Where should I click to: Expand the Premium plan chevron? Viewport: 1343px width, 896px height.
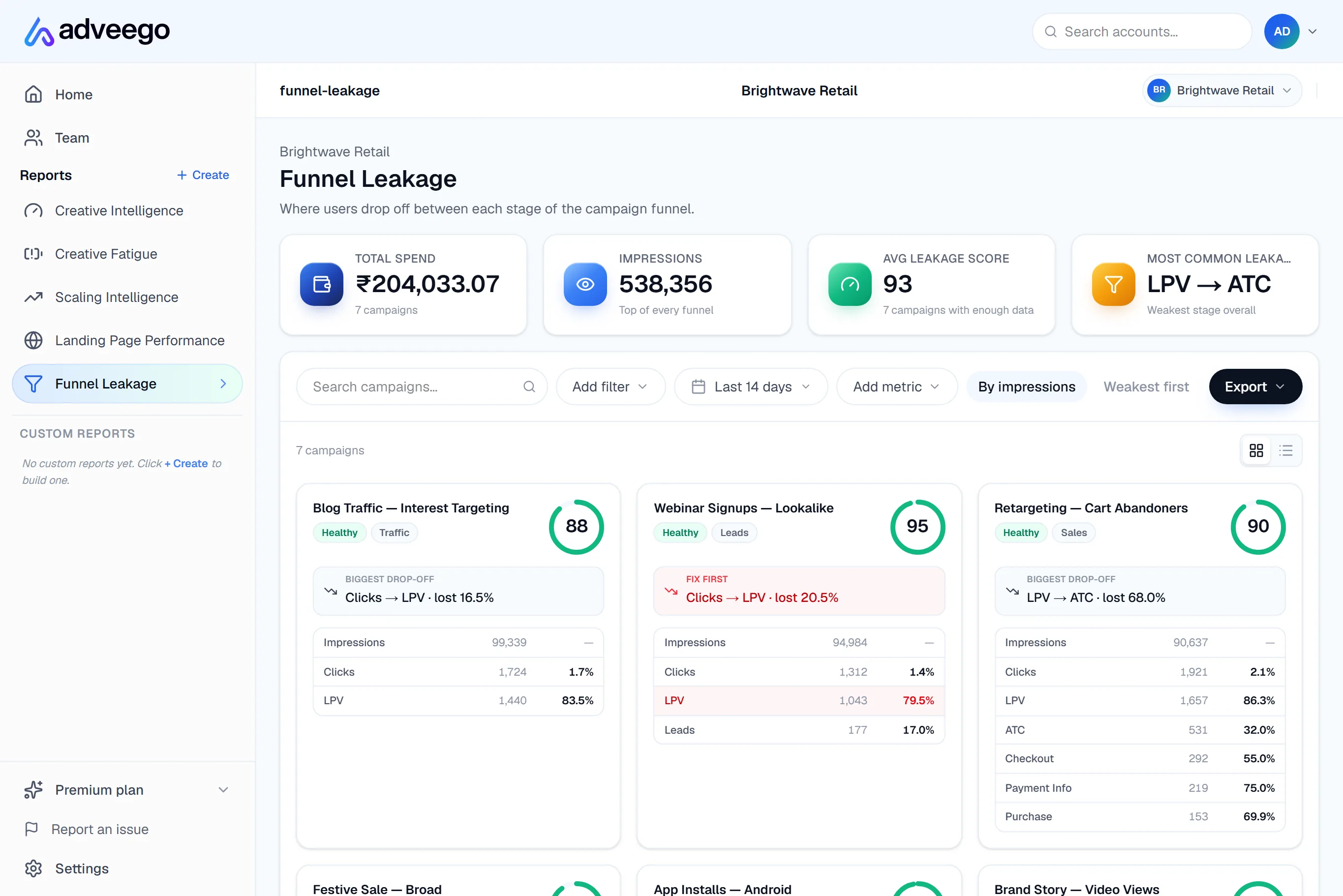(x=223, y=790)
